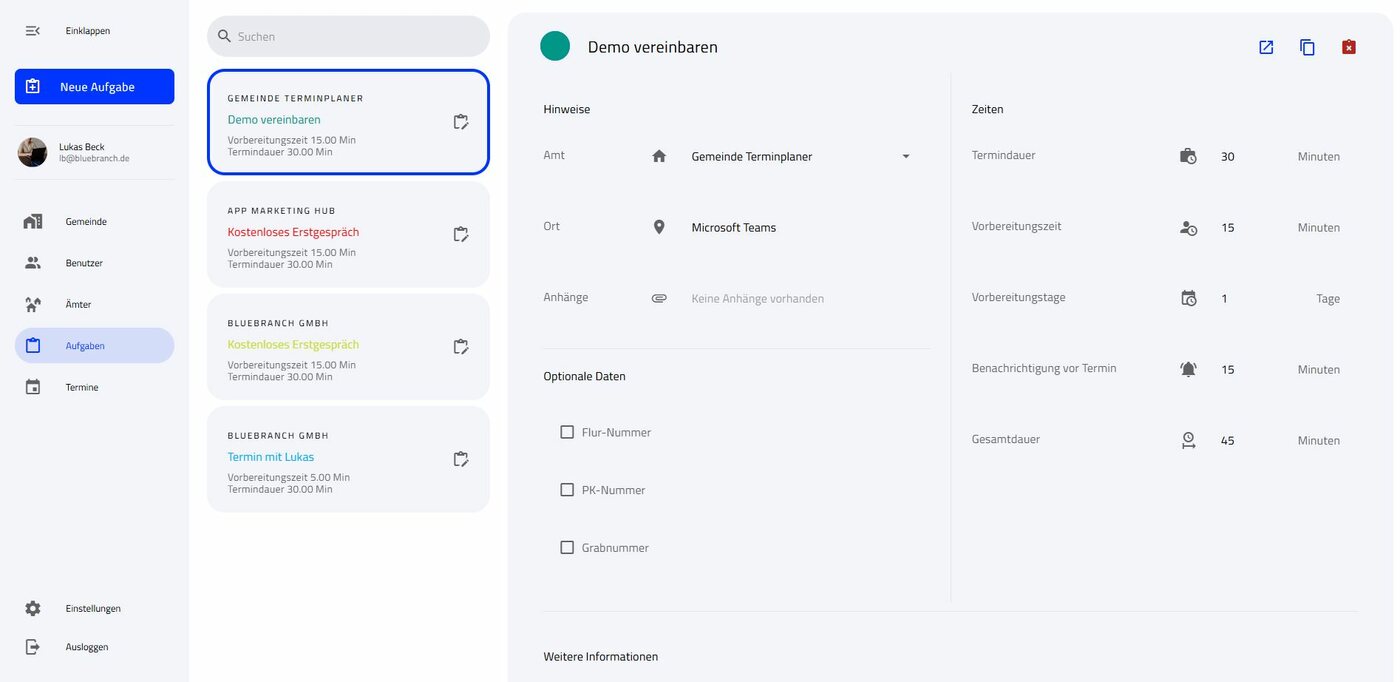Collapse the sidebar with Einklappen icon
Image resolution: width=1400 pixels, height=682 pixels.
point(32,31)
